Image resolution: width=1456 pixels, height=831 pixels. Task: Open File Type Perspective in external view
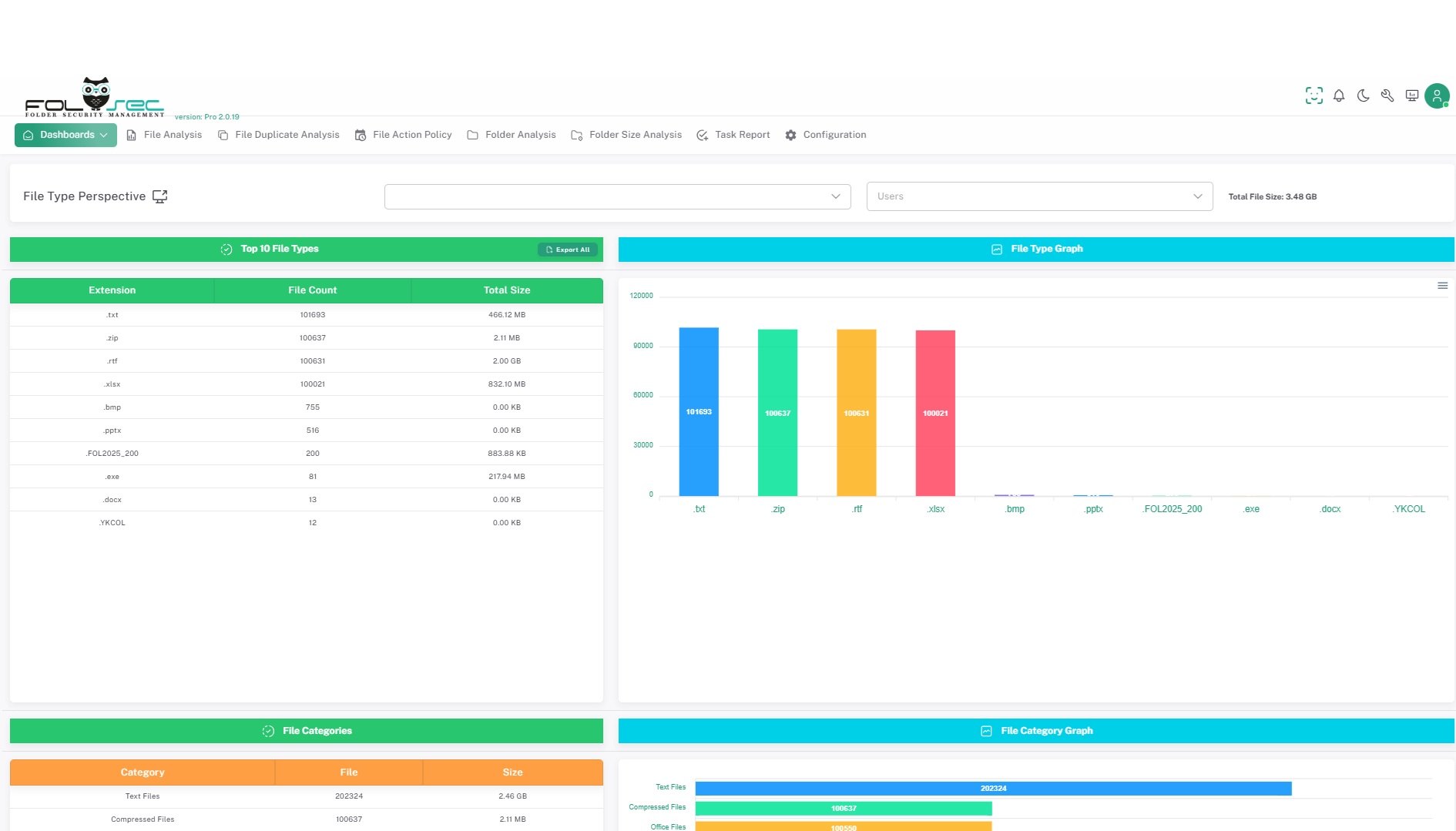click(160, 196)
